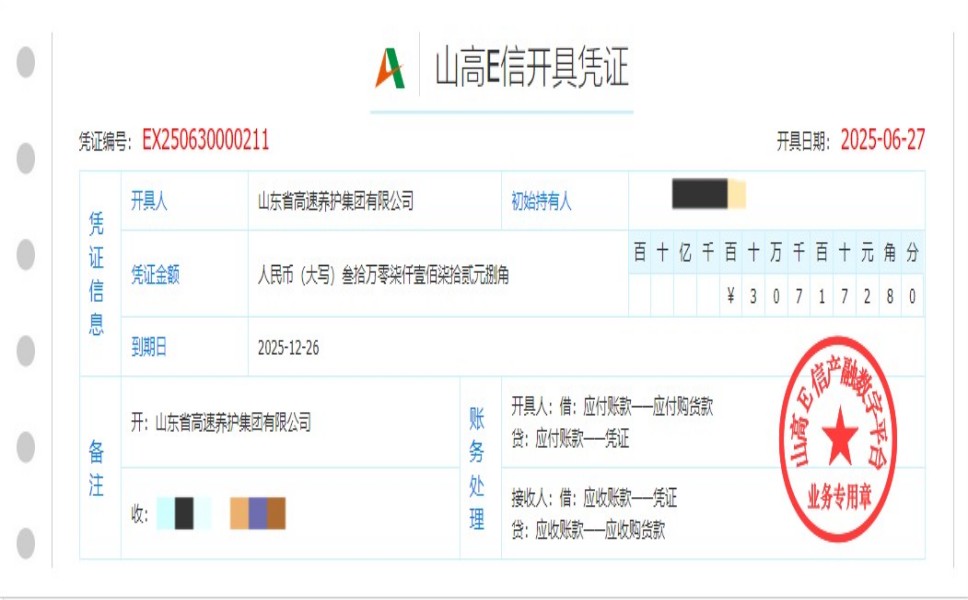Click the red star in the seal center
Viewport: 968px width, 600px height.
pyautogui.click(x=839, y=436)
